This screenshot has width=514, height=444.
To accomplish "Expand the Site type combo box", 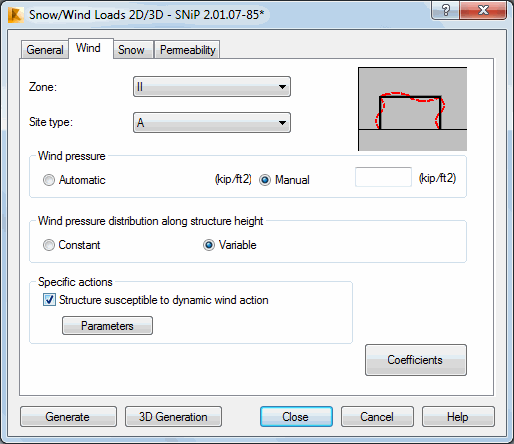I will click(x=212, y=123).
